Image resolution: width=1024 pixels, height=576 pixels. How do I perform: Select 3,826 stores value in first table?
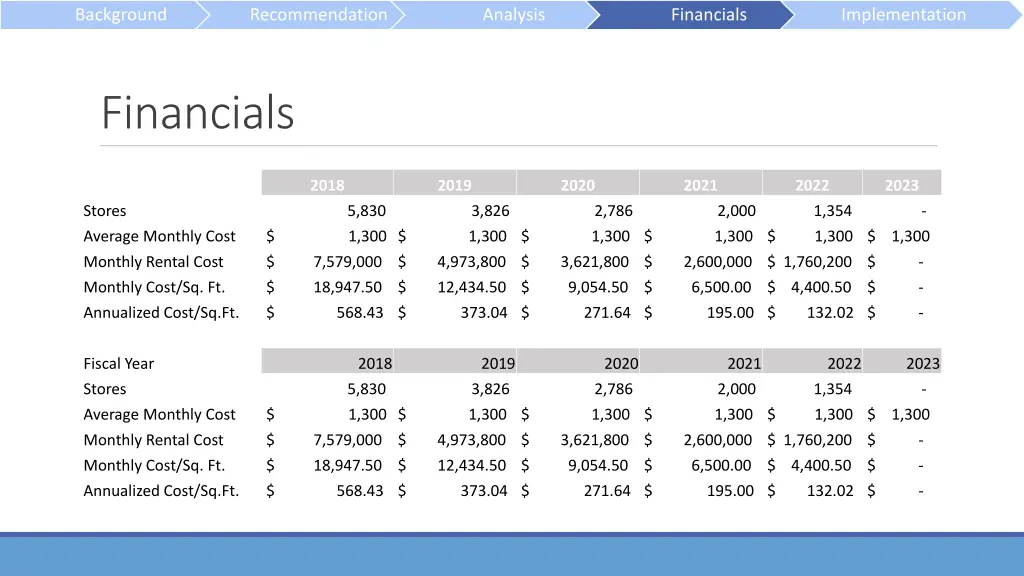[x=490, y=211]
